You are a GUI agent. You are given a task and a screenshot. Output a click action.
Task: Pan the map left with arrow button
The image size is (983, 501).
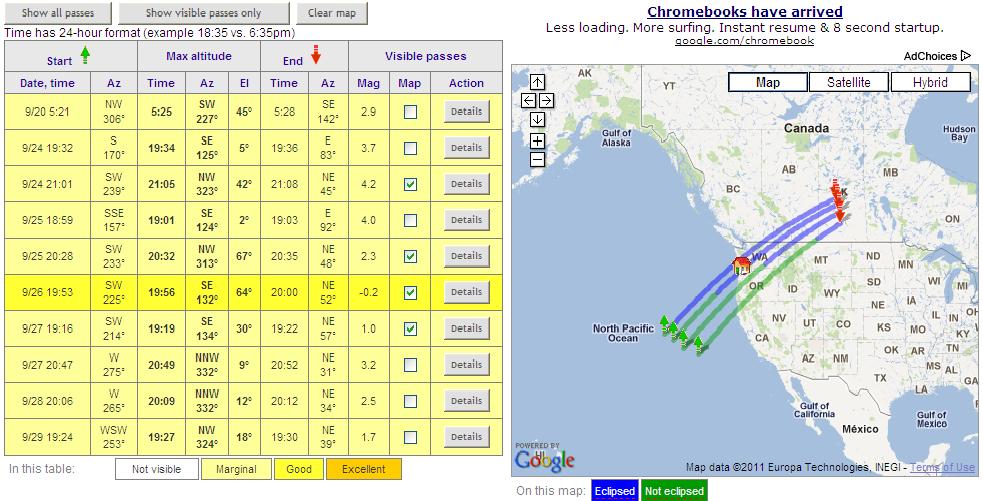coord(528,101)
